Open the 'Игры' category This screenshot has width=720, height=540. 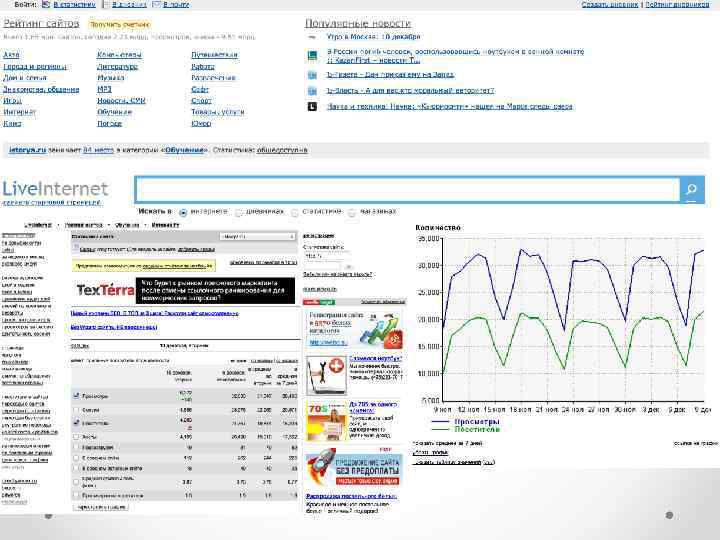point(12,101)
